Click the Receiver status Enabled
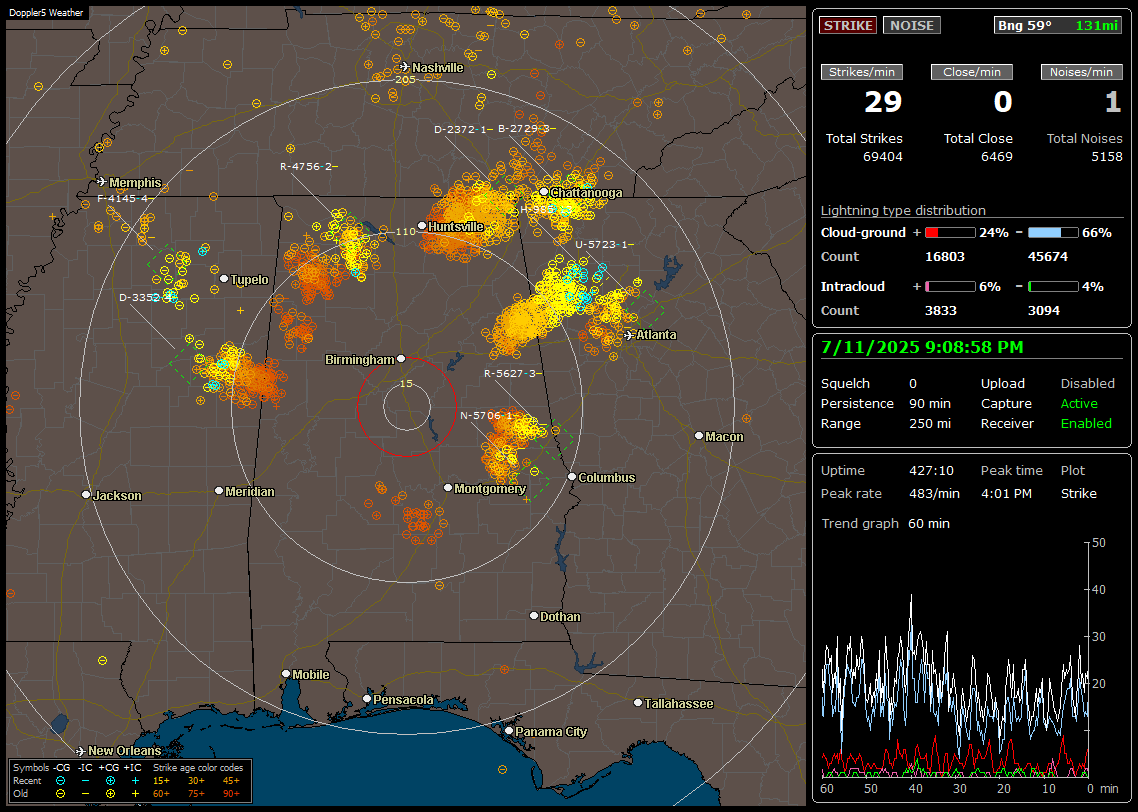This screenshot has width=1138, height=812. click(1086, 423)
